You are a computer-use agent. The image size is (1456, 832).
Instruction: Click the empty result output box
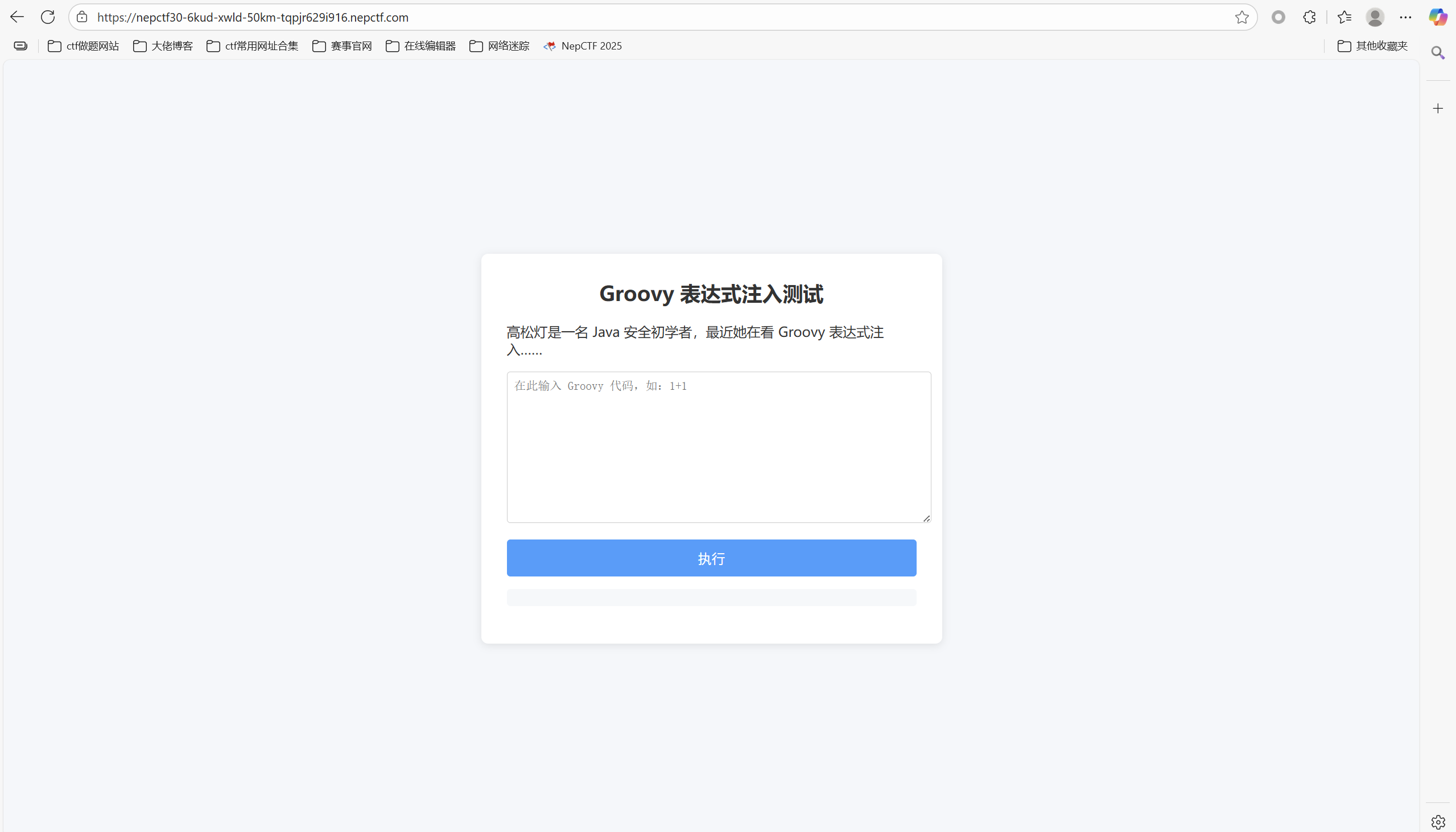[x=711, y=597]
